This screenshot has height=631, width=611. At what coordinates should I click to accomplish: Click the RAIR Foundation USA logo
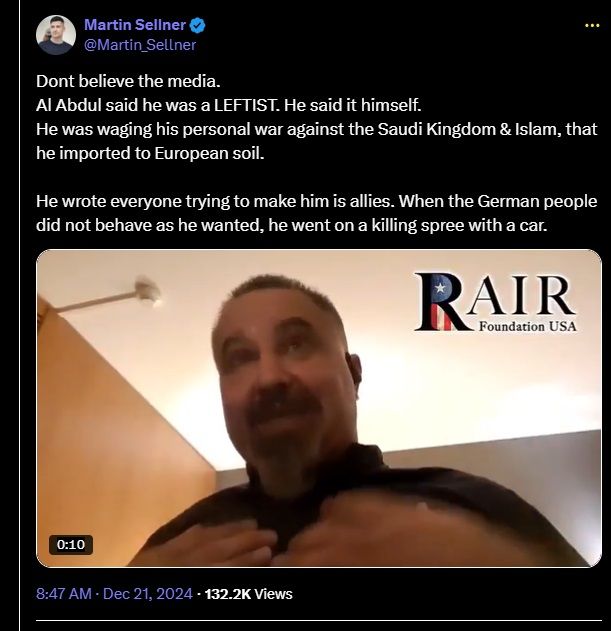[x=495, y=302]
